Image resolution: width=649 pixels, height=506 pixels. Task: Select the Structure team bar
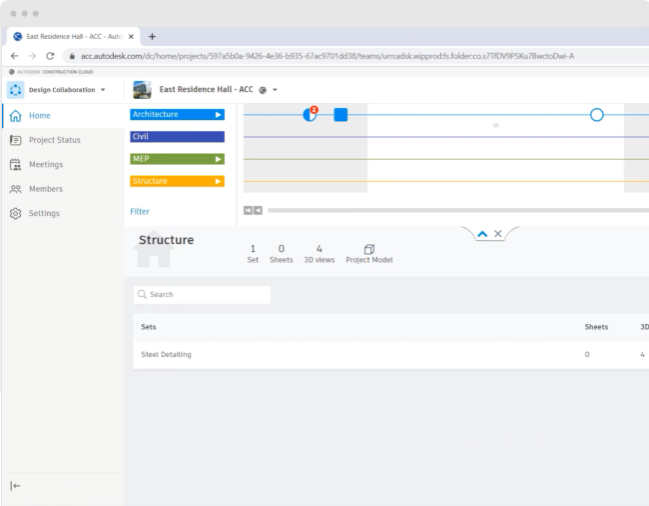[177, 181]
